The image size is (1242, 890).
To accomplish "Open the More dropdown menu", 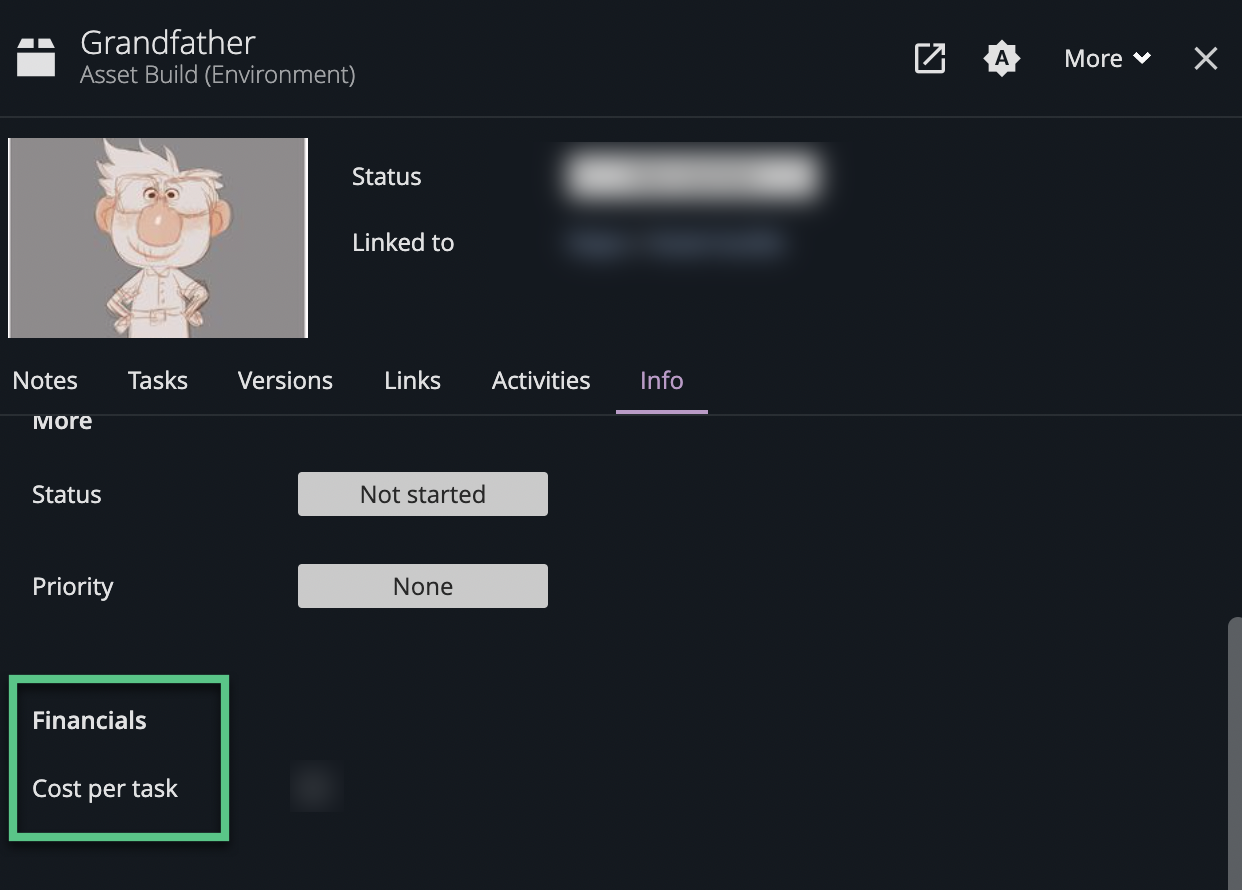I will coord(1106,58).
